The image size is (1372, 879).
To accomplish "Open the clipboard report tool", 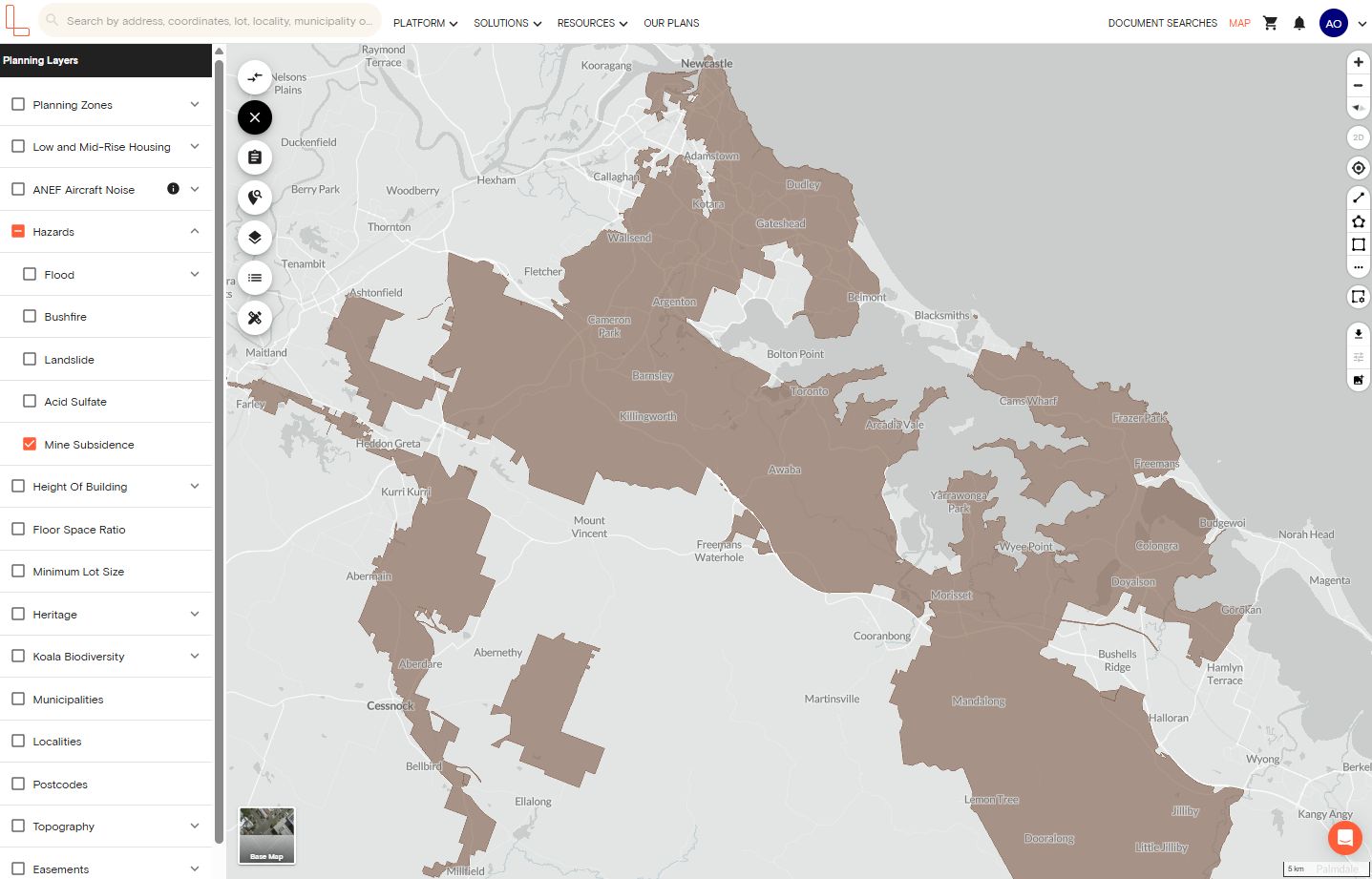I will [255, 157].
